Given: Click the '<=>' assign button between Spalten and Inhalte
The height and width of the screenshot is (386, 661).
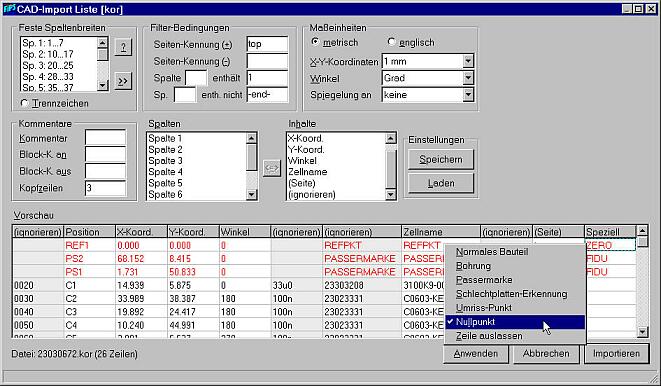Looking at the screenshot, I should point(272,169).
